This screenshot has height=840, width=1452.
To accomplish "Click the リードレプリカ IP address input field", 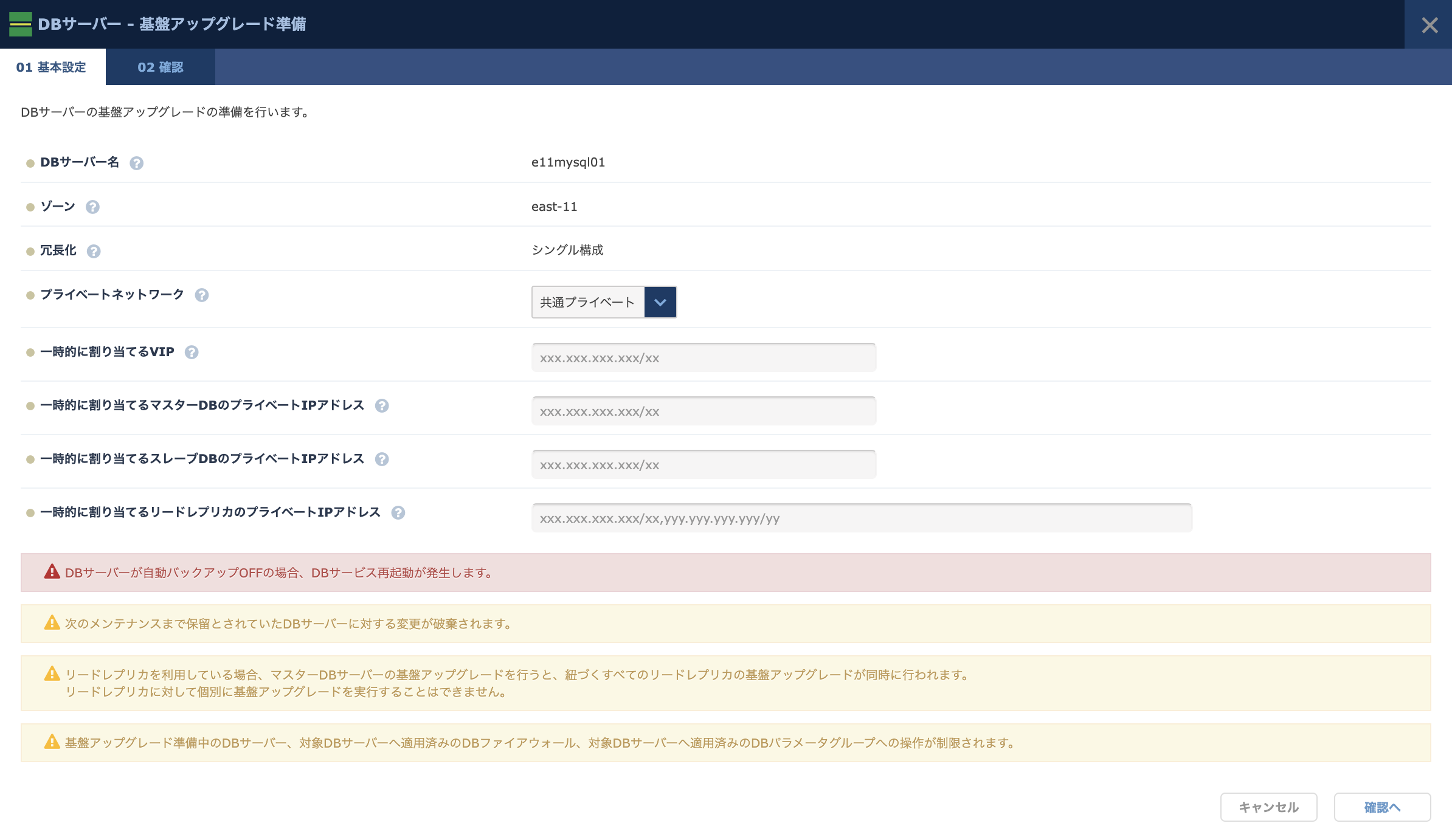I will [x=862, y=518].
